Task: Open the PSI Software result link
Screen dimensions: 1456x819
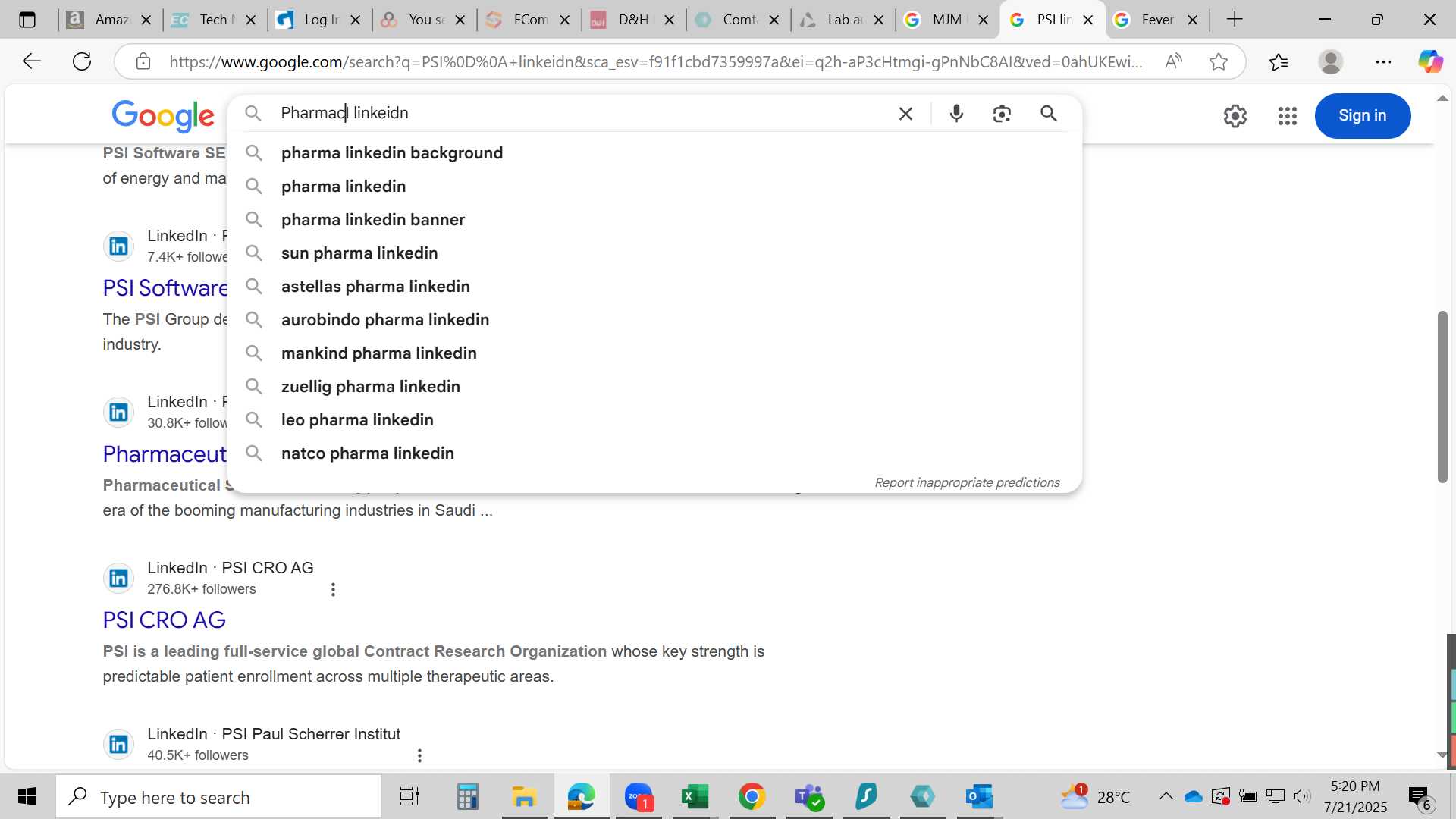Action: coord(165,288)
